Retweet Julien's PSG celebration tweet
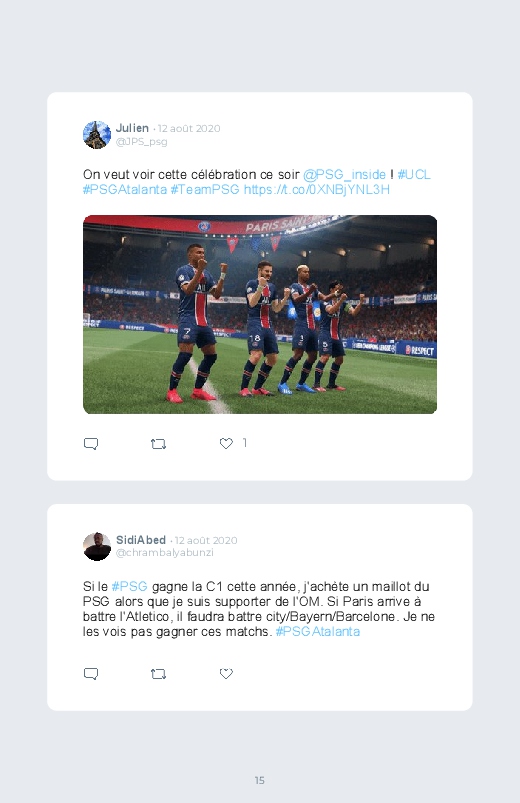The image size is (520, 803). tap(158, 444)
